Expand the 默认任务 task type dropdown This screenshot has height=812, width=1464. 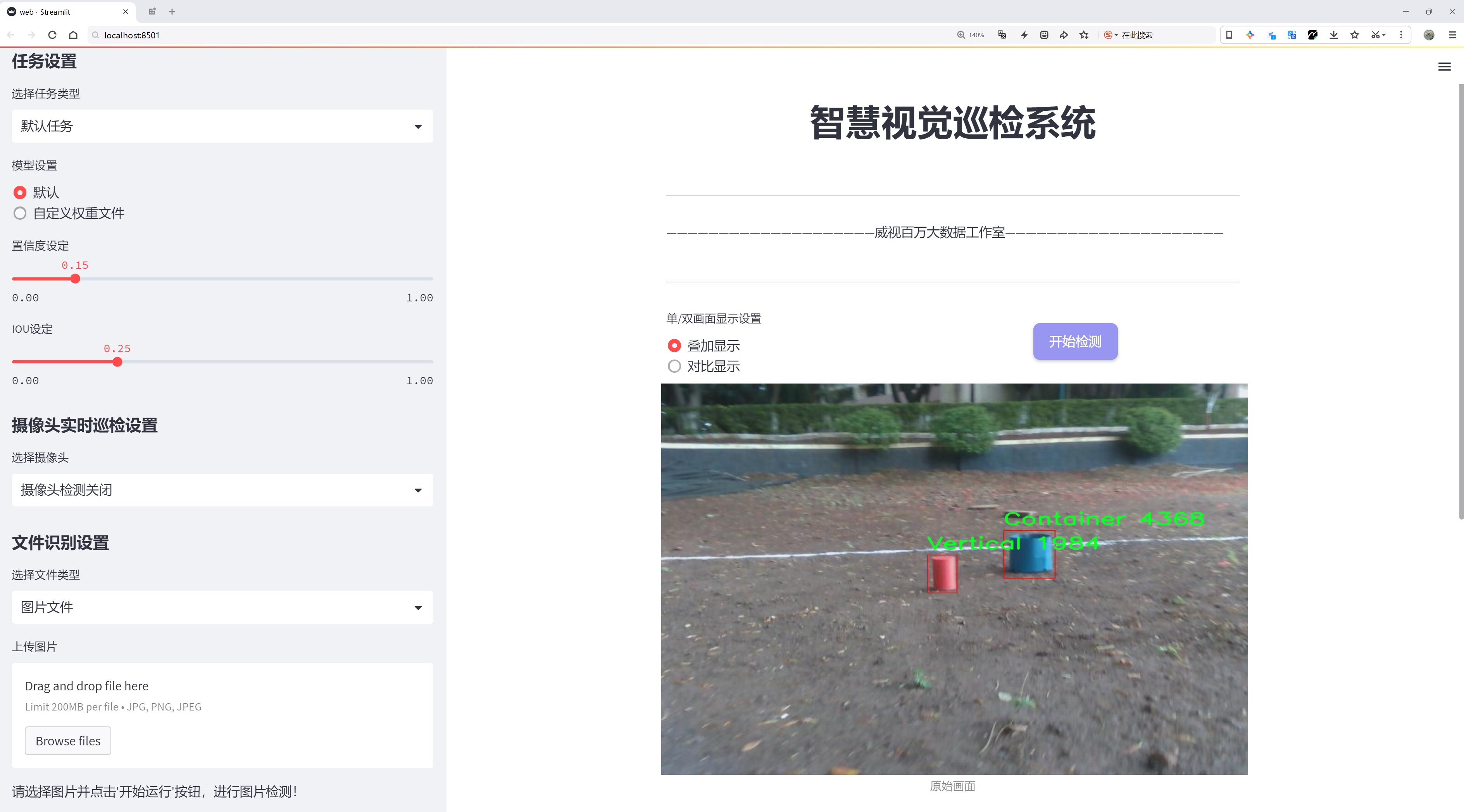[x=222, y=126]
